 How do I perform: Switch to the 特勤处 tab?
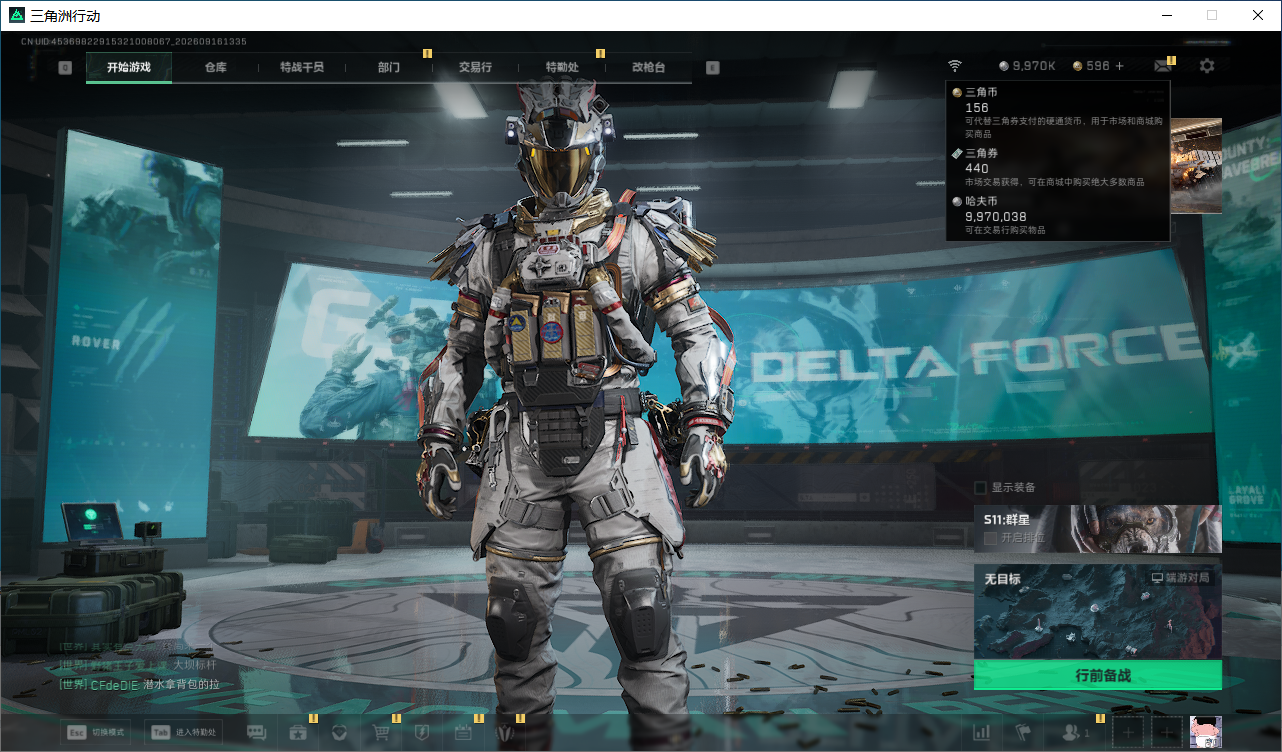pyautogui.click(x=562, y=67)
